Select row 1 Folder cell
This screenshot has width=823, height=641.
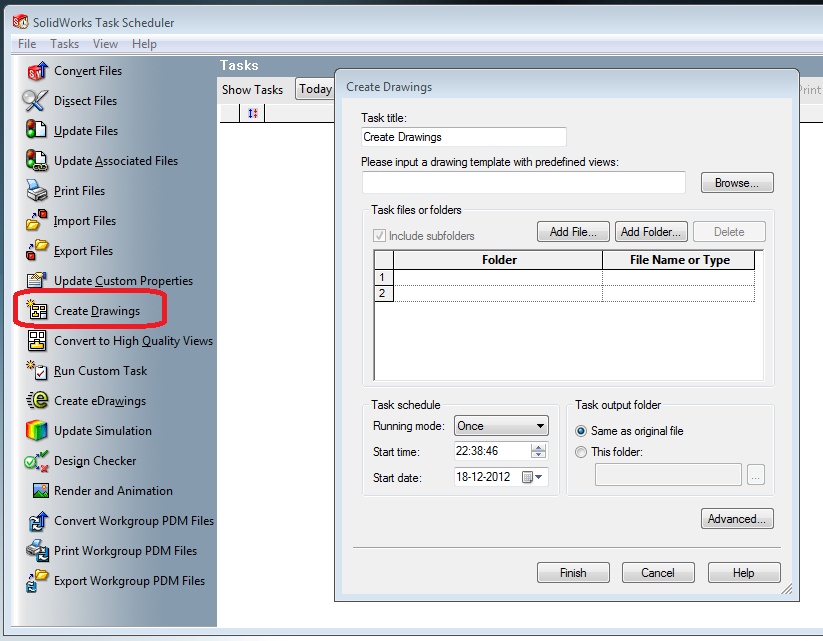pos(498,277)
